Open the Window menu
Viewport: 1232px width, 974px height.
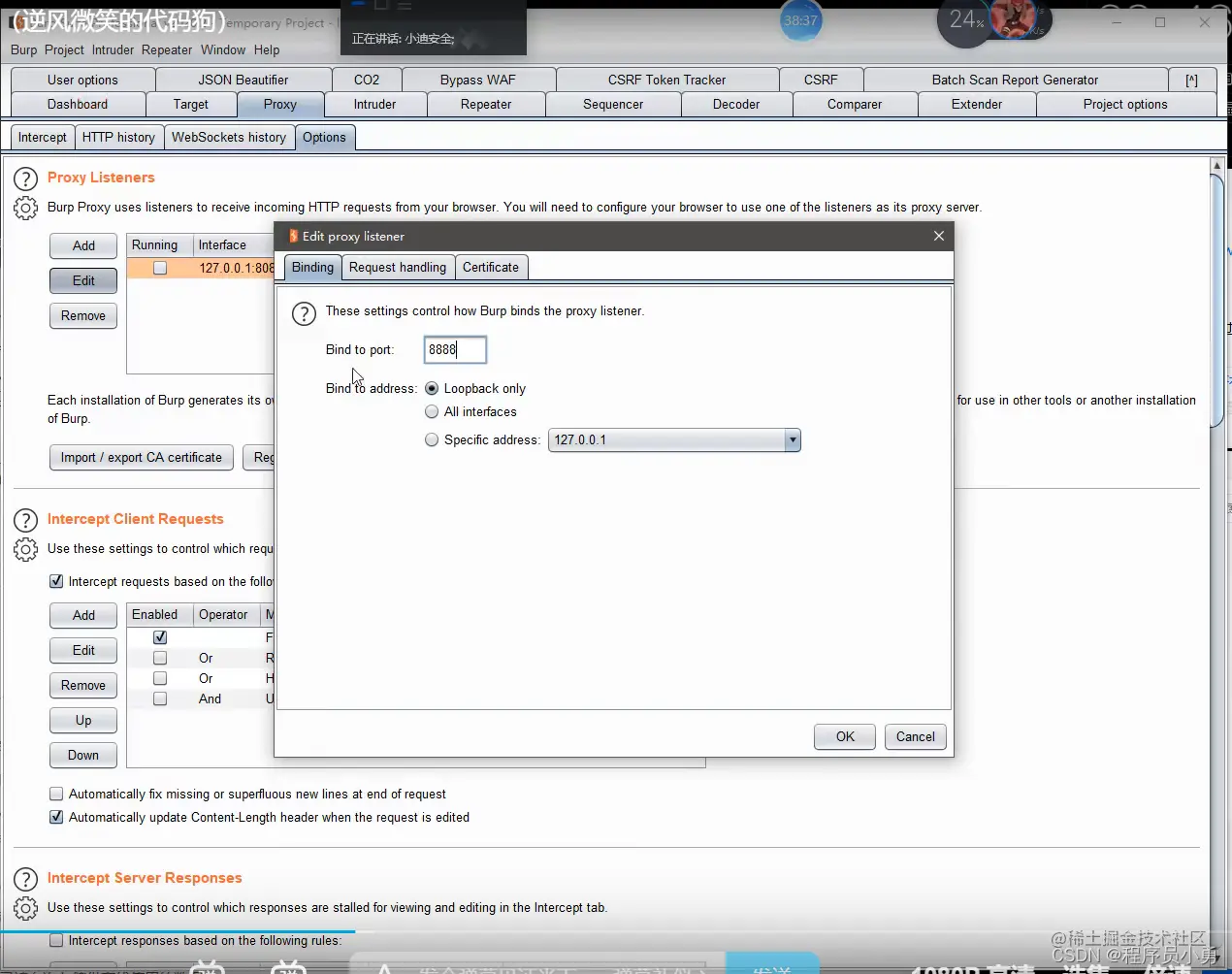pyautogui.click(x=223, y=49)
